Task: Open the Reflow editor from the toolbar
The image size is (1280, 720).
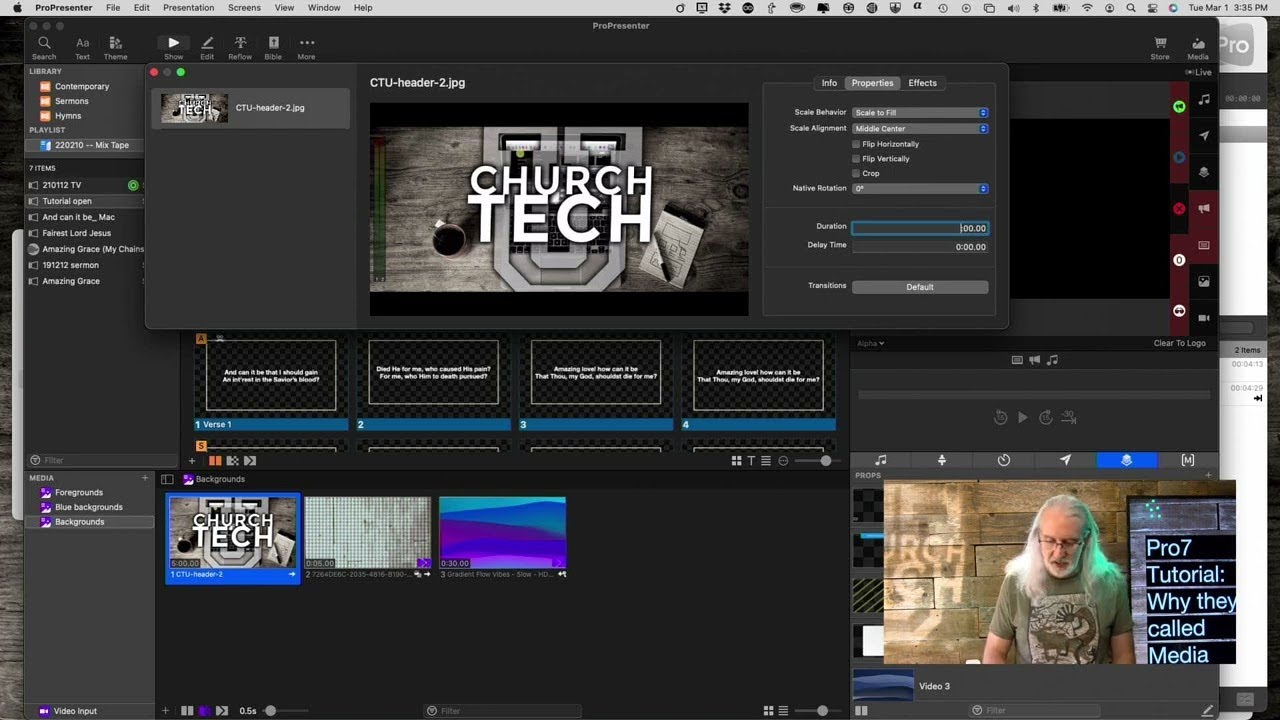Action: pos(240,47)
